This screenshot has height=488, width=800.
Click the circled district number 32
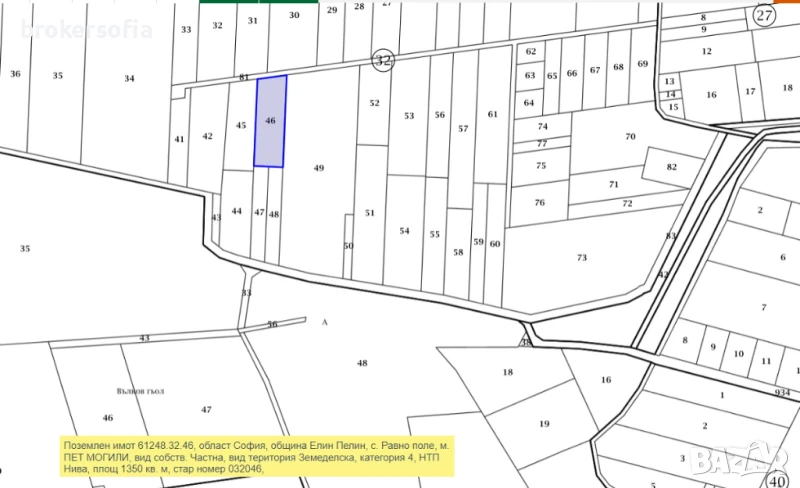pos(382,60)
